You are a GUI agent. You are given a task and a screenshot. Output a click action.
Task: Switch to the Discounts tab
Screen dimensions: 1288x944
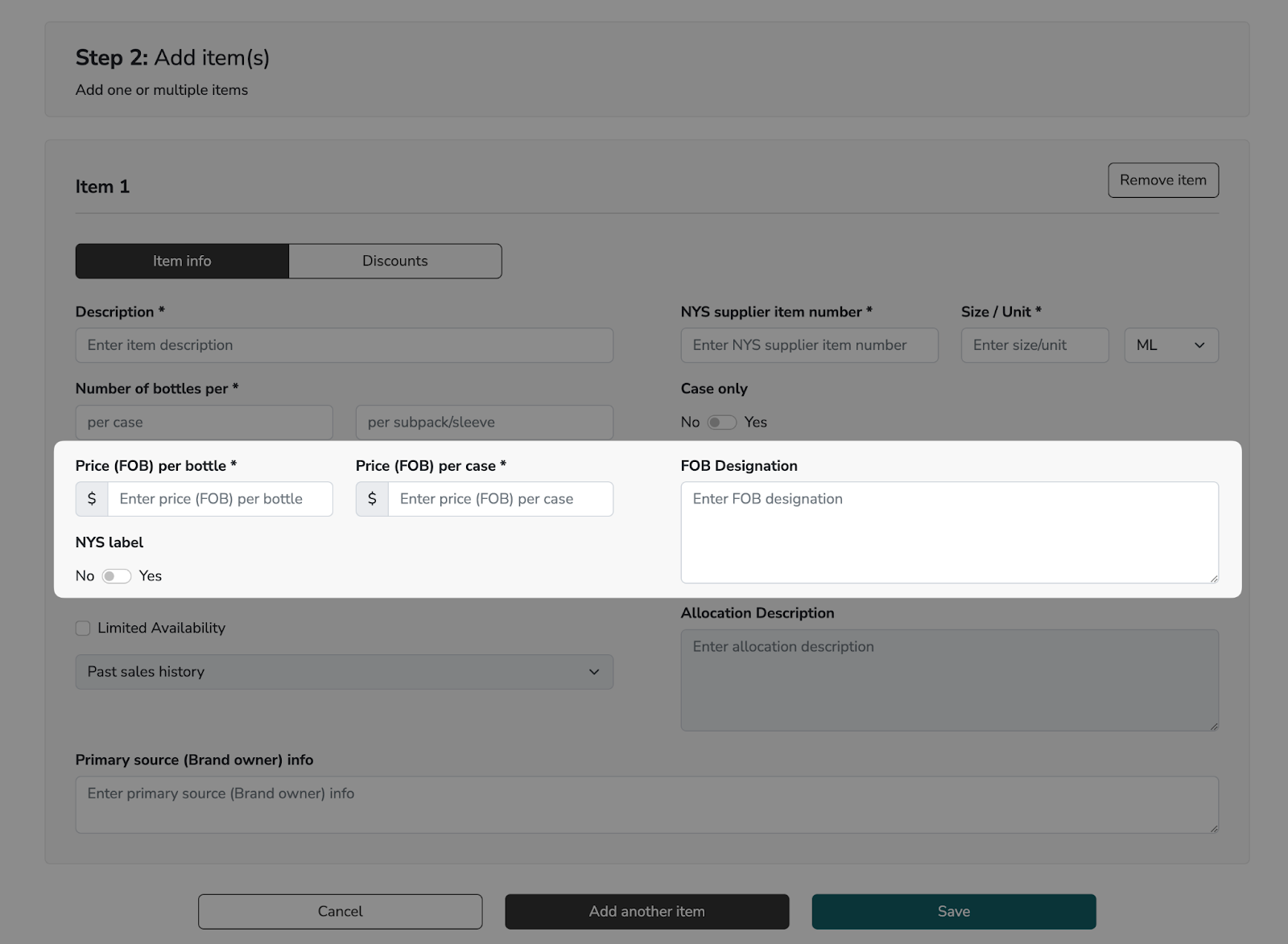coord(394,261)
